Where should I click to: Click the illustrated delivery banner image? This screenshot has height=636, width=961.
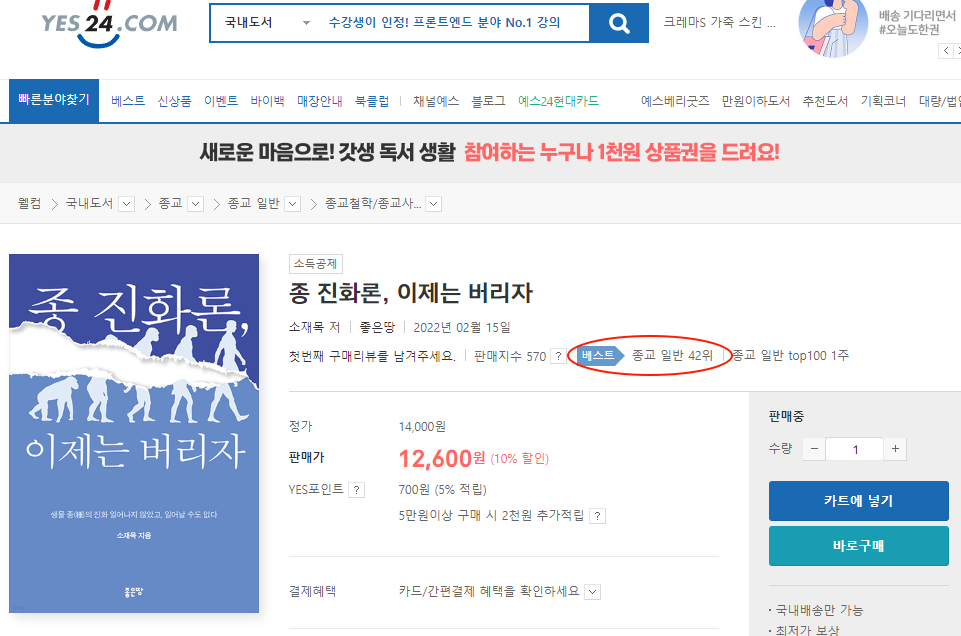(833, 28)
